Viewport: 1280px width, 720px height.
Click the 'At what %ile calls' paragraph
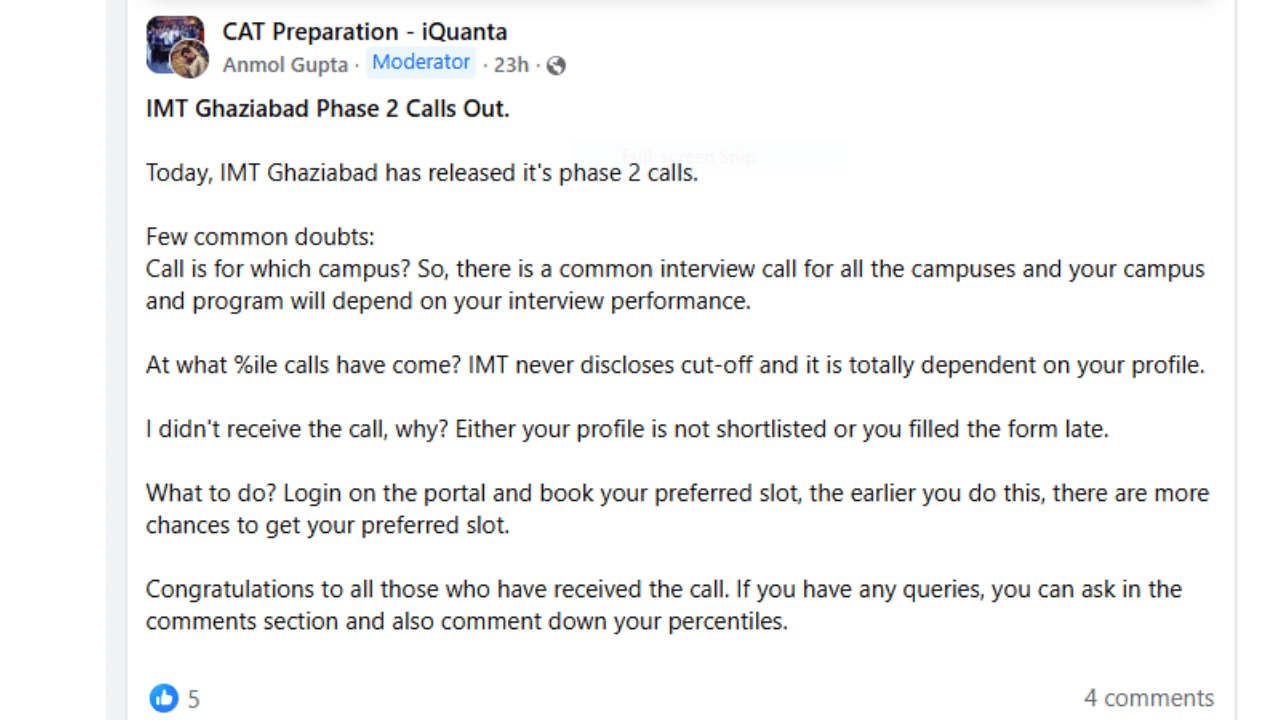pyautogui.click(x=675, y=365)
